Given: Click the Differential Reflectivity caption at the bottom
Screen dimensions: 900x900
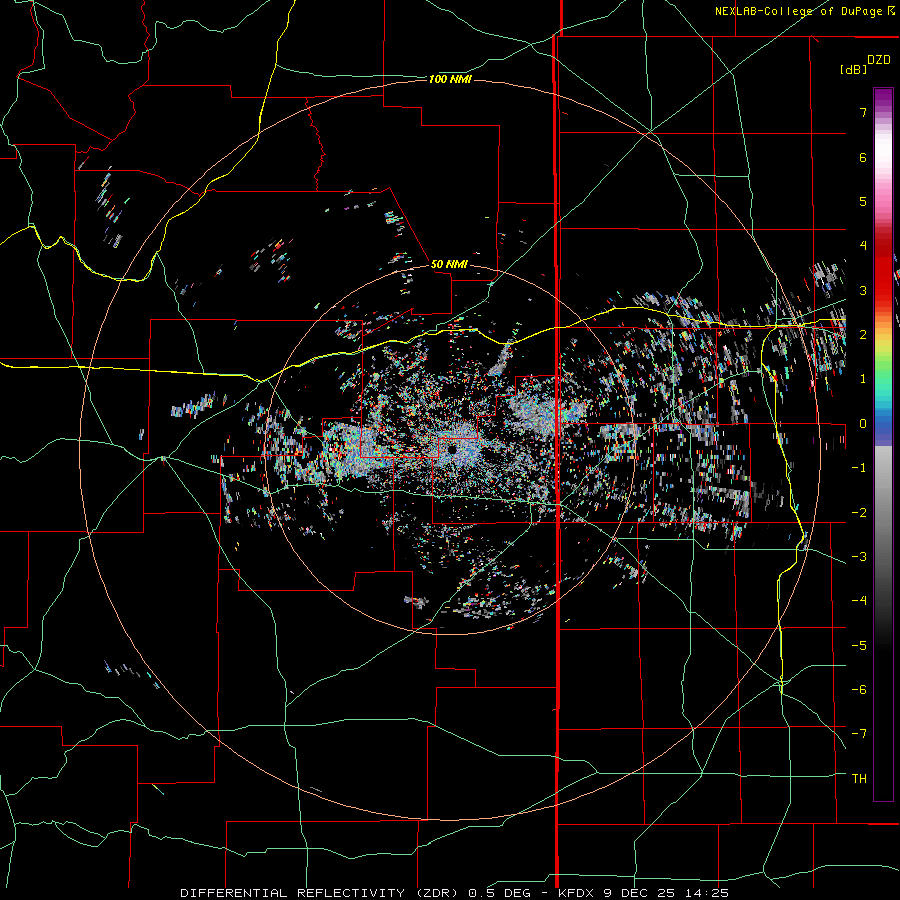Looking at the screenshot, I should pos(455,893).
